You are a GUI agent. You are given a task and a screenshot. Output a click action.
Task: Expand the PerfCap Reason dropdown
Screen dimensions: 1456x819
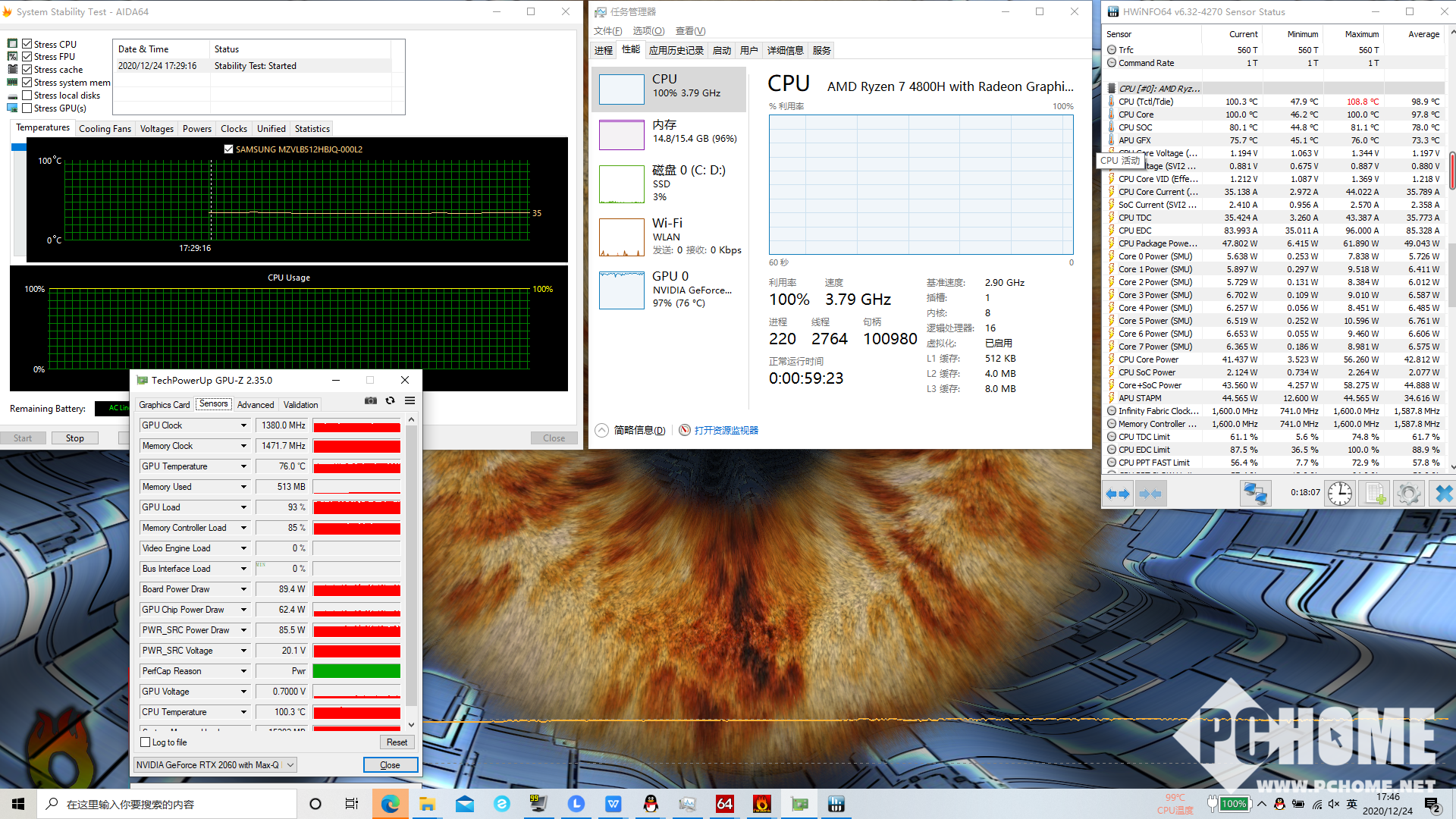click(243, 671)
